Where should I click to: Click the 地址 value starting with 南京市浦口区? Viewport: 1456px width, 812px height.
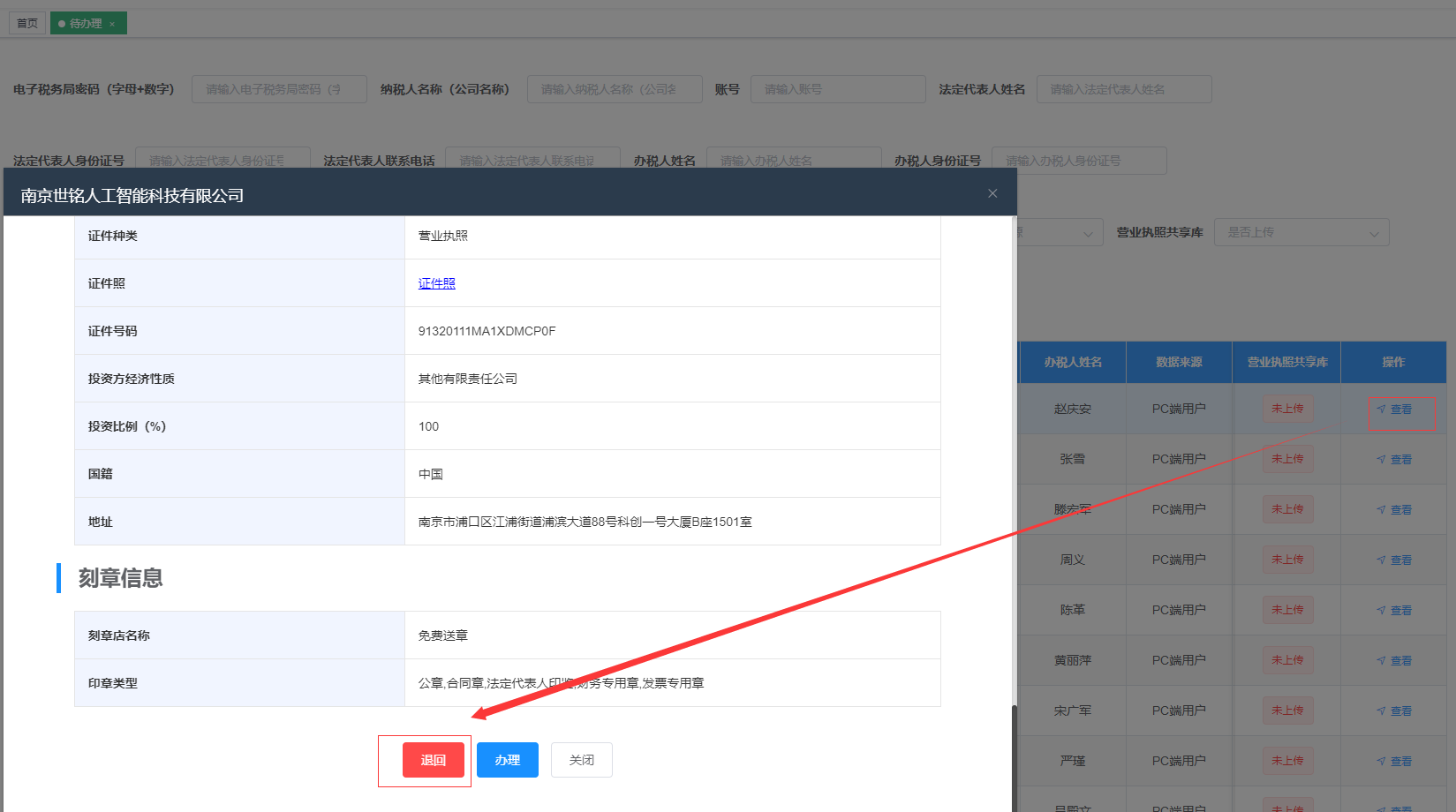pos(585,522)
